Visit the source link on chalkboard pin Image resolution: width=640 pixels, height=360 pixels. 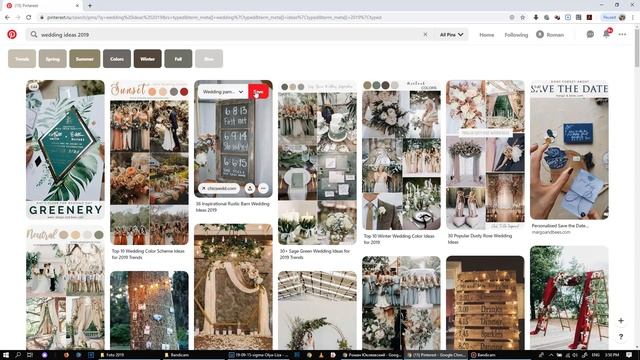click(219, 188)
